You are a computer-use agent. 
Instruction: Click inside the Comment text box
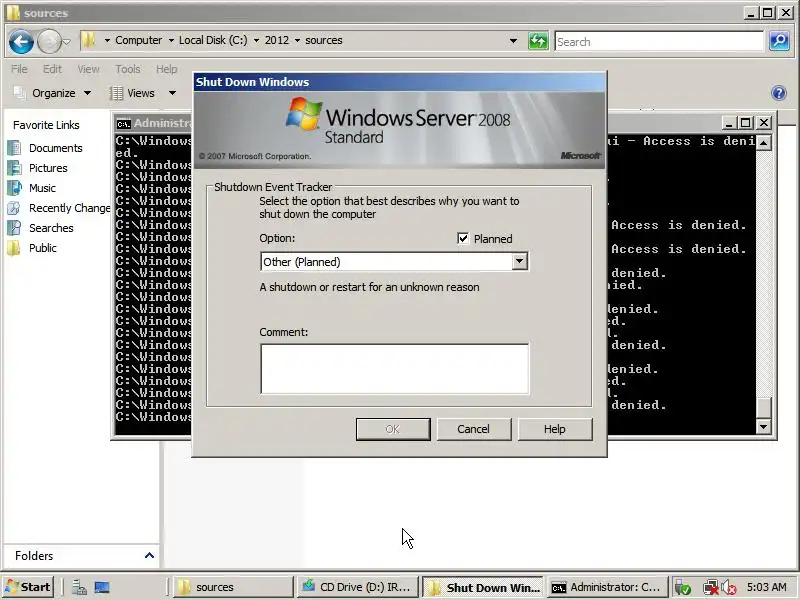(x=394, y=369)
